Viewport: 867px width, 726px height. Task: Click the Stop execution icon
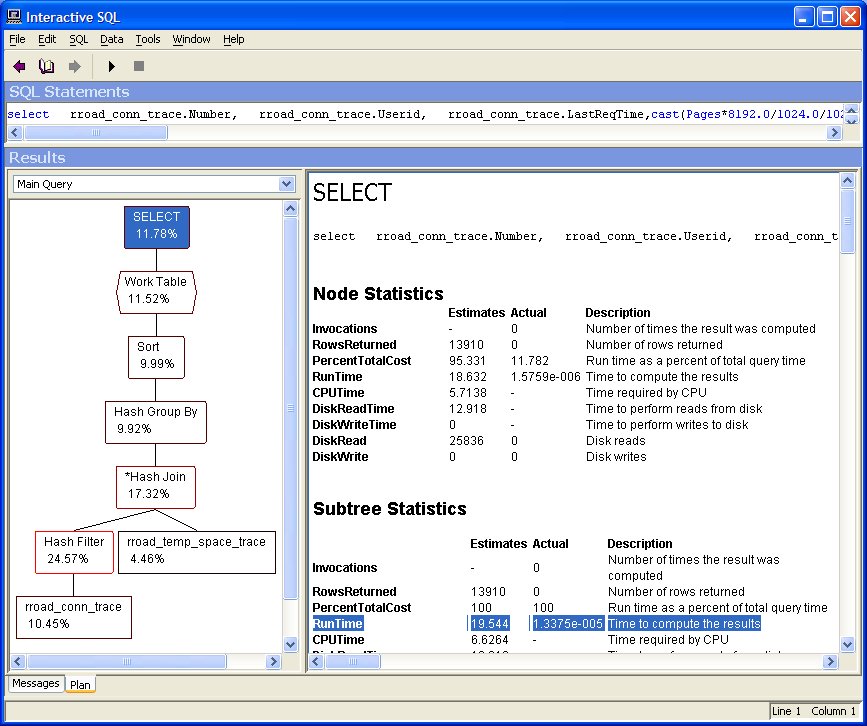(x=137, y=65)
